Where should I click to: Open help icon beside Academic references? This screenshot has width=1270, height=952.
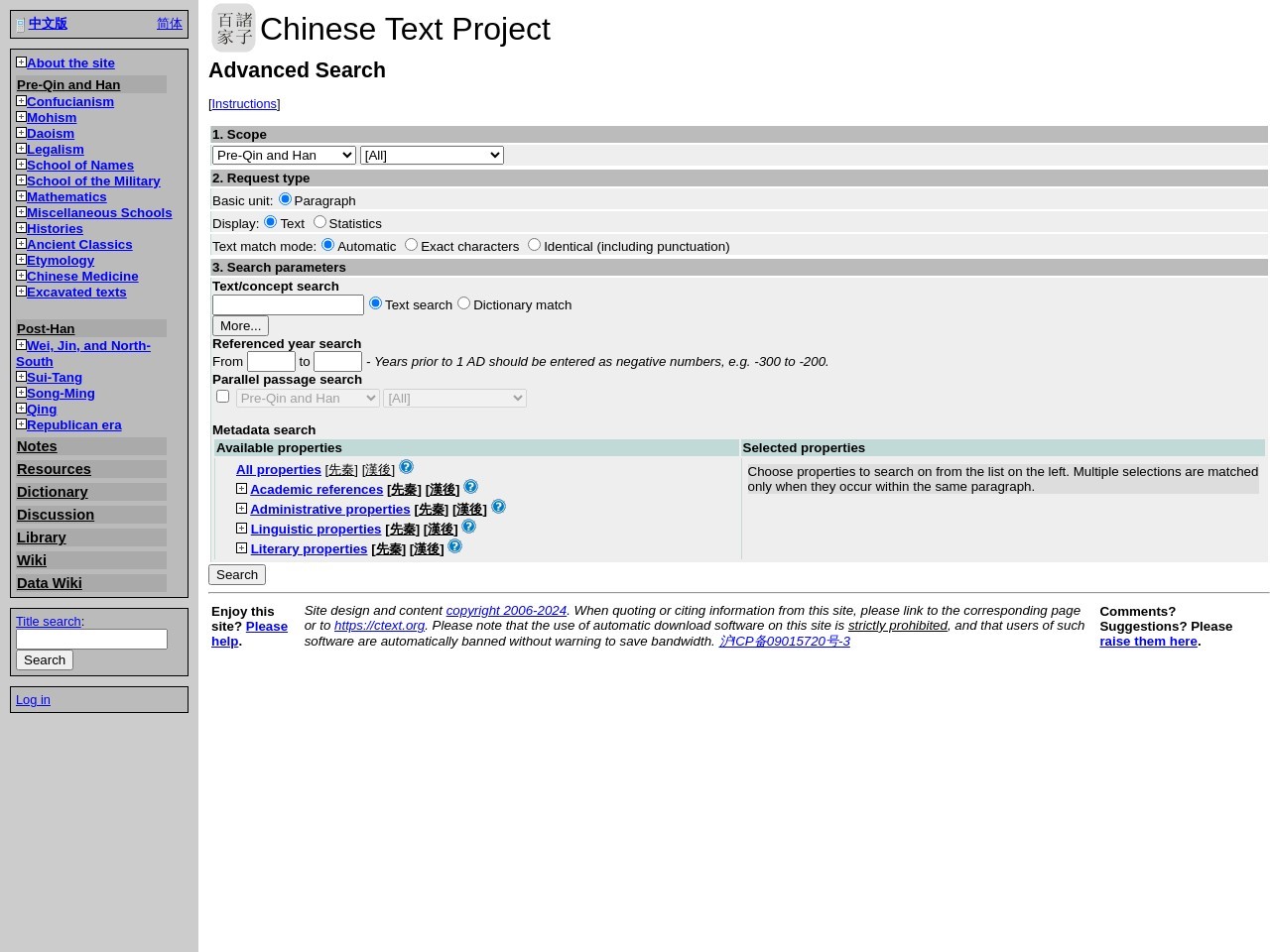pos(470,487)
